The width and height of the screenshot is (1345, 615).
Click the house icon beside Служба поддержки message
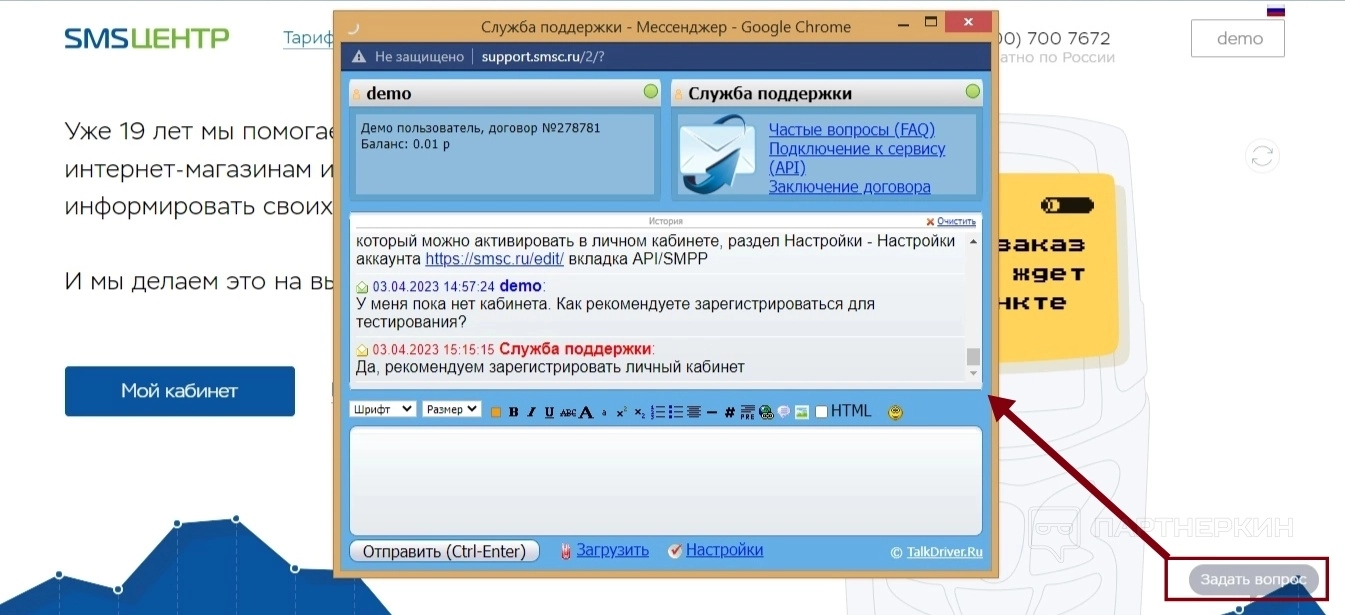(x=363, y=350)
